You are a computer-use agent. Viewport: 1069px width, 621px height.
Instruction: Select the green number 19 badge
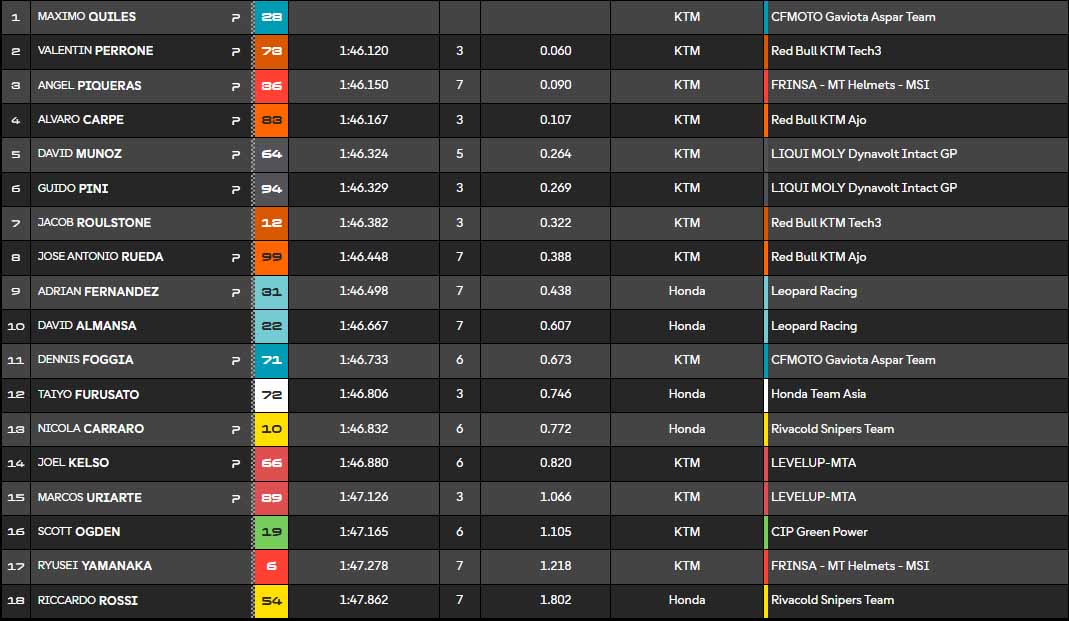(271, 532)
